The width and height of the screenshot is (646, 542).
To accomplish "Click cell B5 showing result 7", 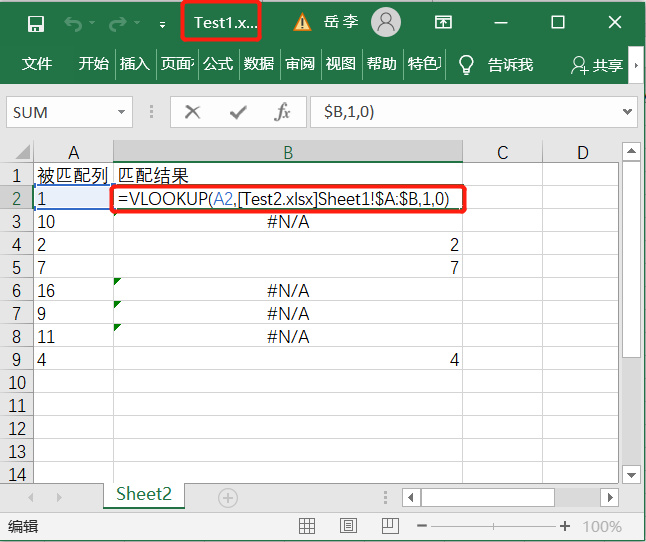I will (x=288, y=268).
